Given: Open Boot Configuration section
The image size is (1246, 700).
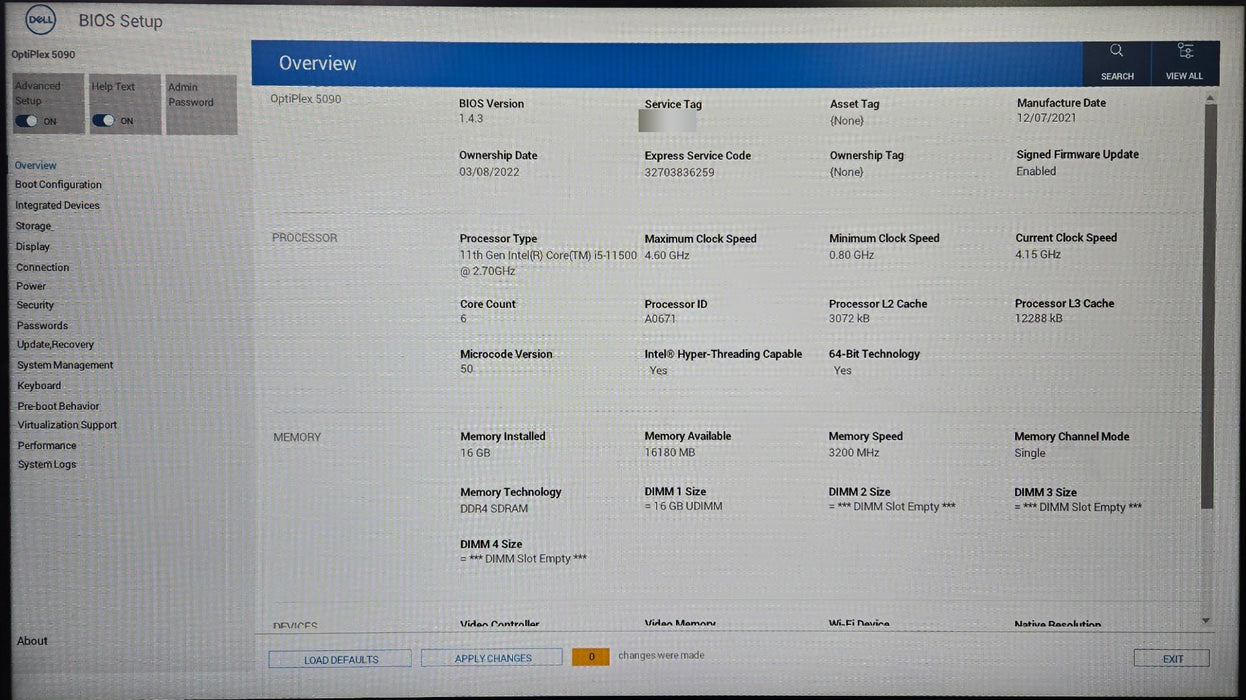Looking at the screenshot, I should (x=58, y=185).
